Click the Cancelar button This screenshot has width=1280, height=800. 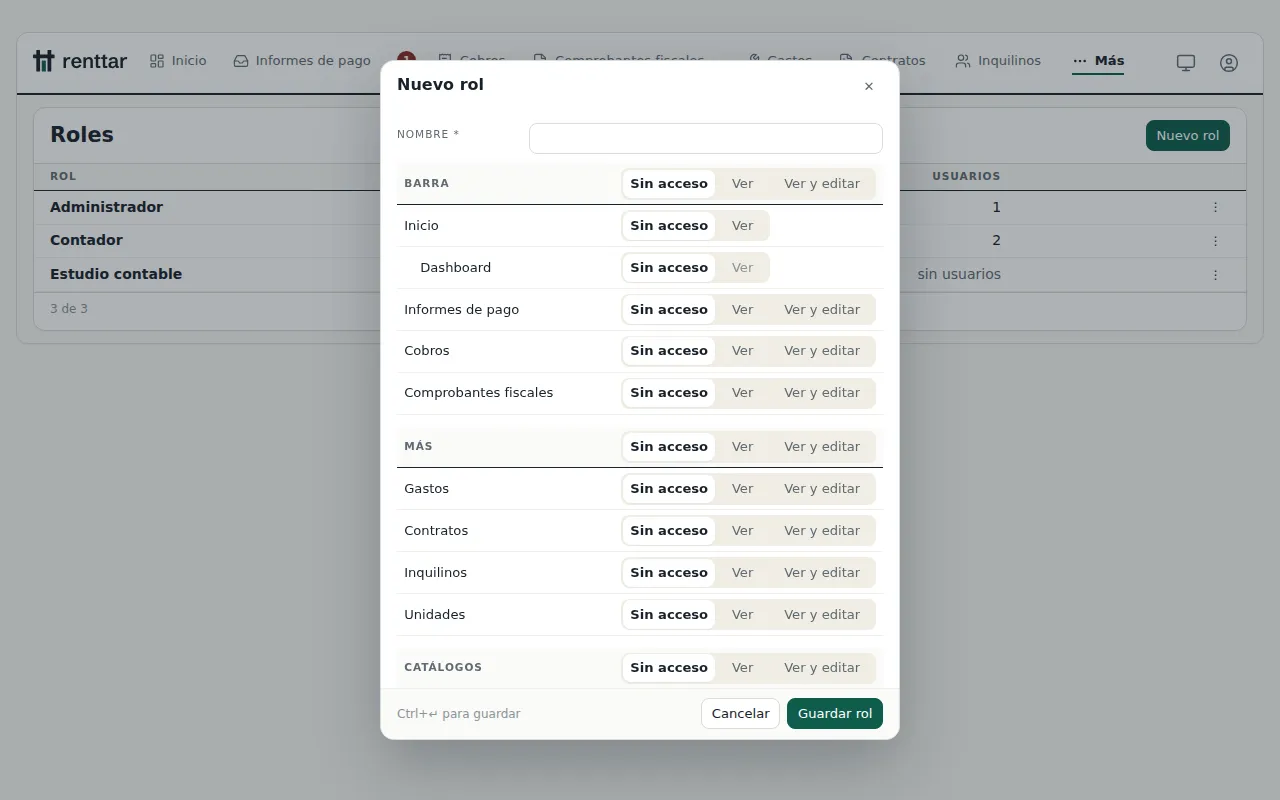point(740,714)
